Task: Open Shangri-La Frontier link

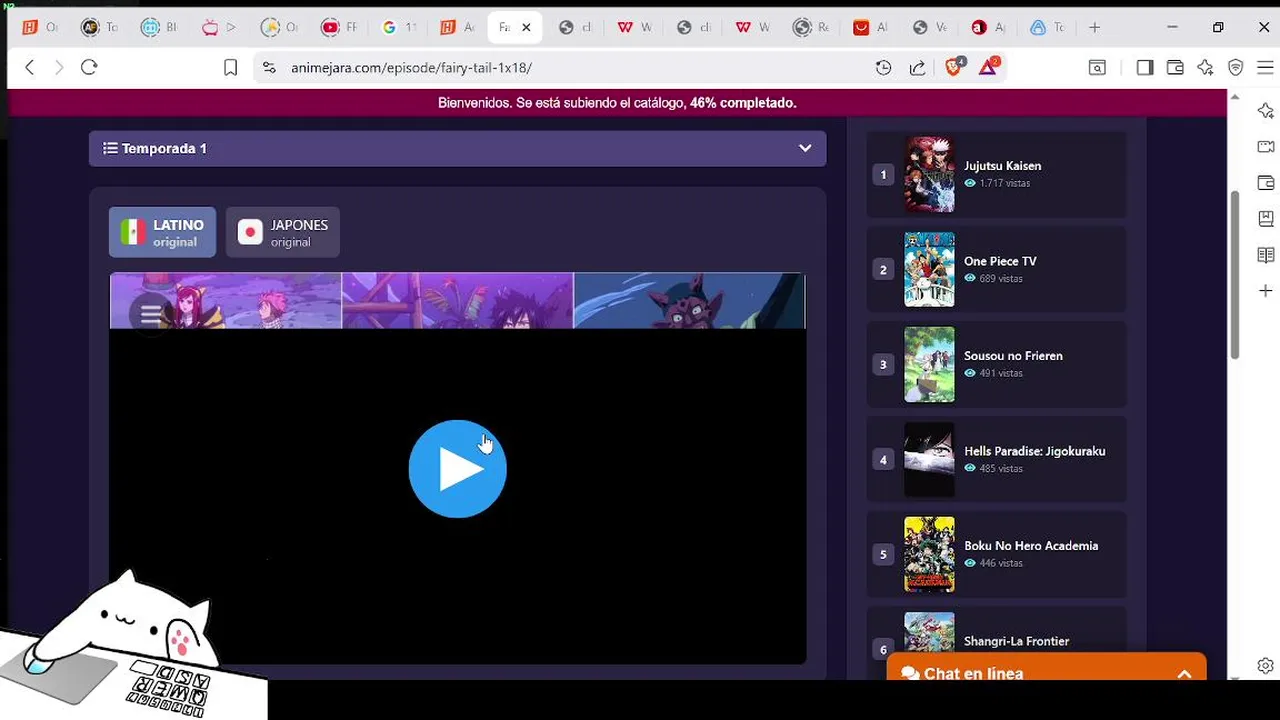Action: (x=1016, y=641)
